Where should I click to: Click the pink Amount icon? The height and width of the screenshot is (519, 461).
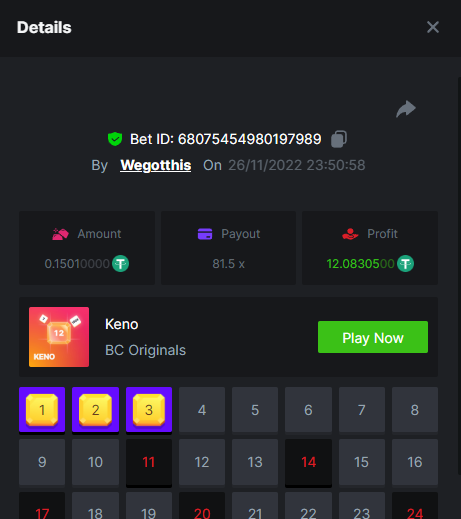[60, 234]
